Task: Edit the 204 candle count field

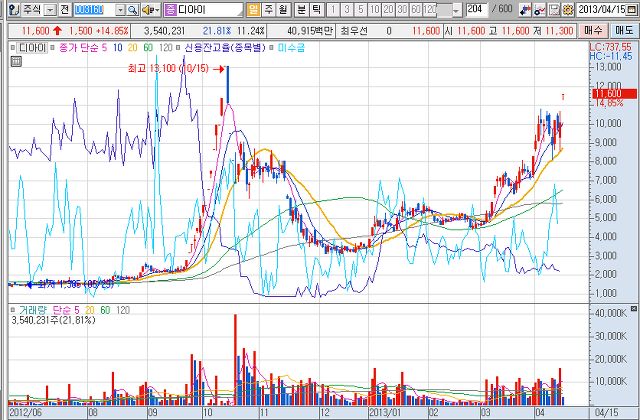Action: pyautogui.click(x=476, y=10)
